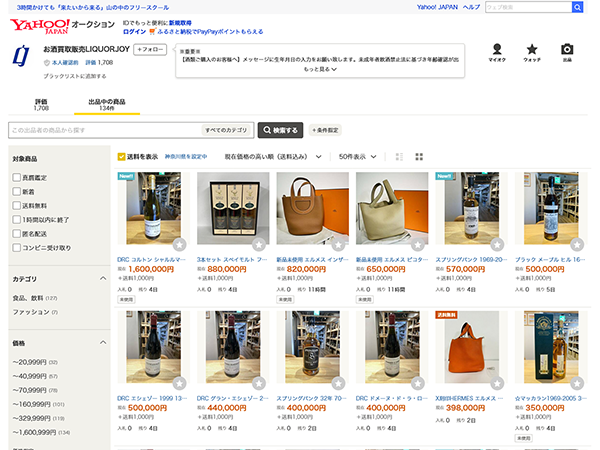Click the web search magnifier button
Image resolution: width=600 pixels, height=450 pixels.
coord(577,7)
